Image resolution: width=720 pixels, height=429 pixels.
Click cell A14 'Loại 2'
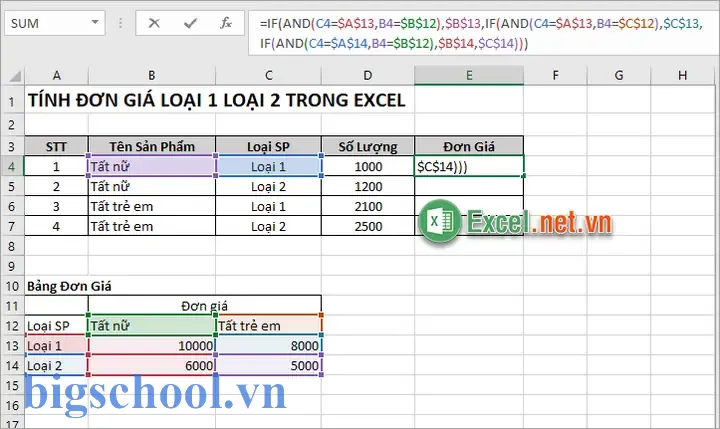coord(56,366)
